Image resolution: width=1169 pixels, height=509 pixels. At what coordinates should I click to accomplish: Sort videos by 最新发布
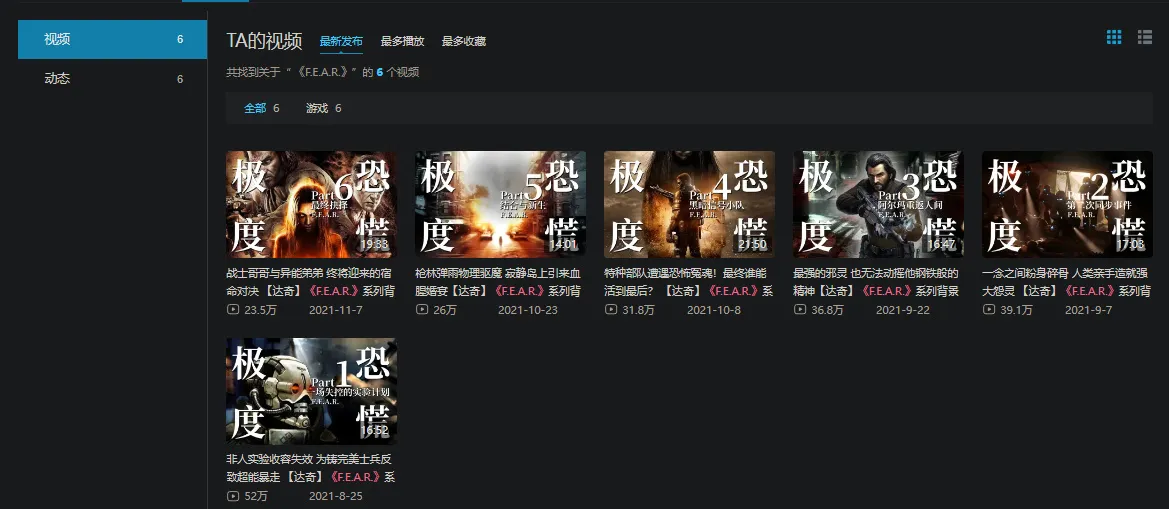click(341, 41)
